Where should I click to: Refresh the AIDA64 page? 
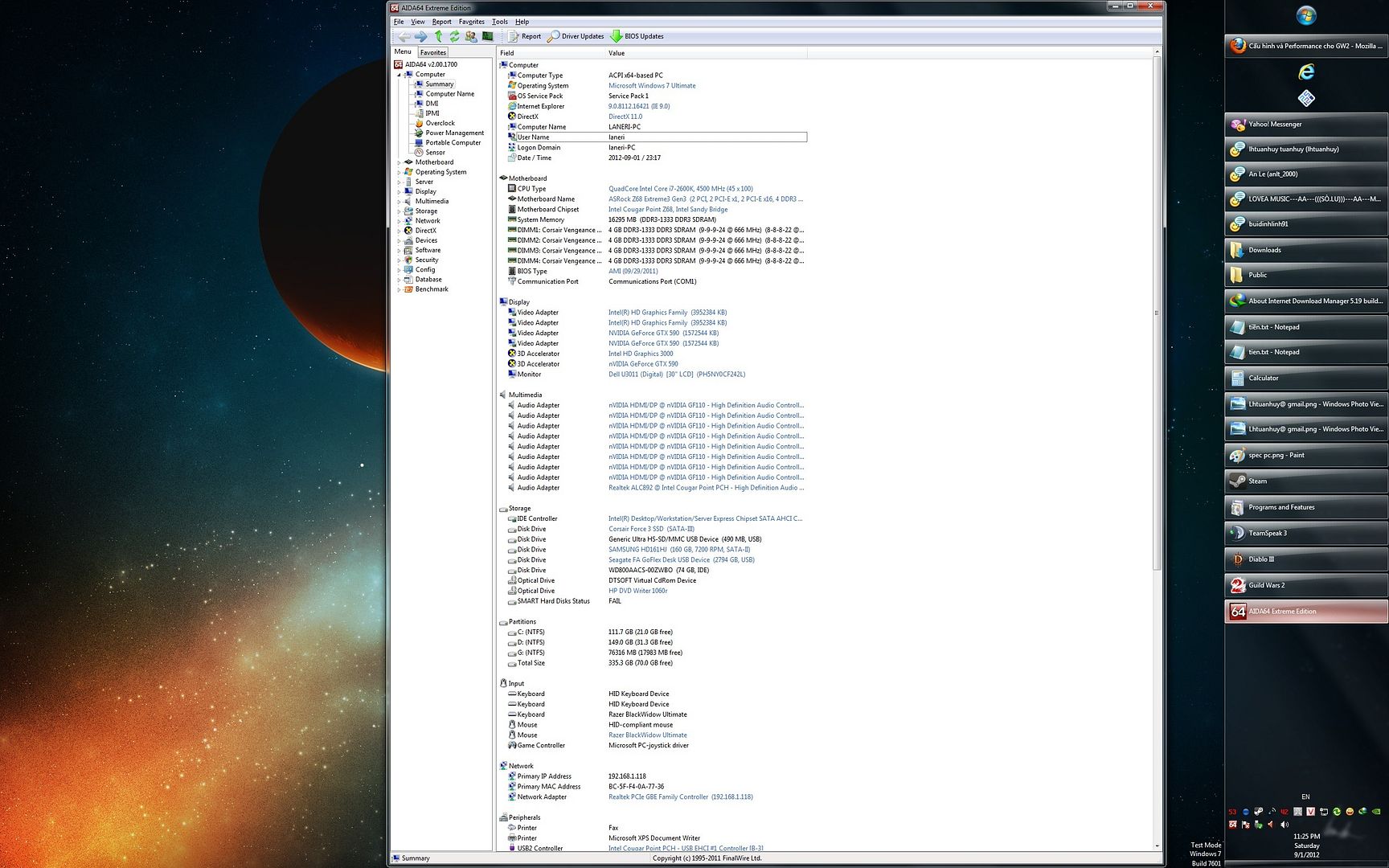454,36
